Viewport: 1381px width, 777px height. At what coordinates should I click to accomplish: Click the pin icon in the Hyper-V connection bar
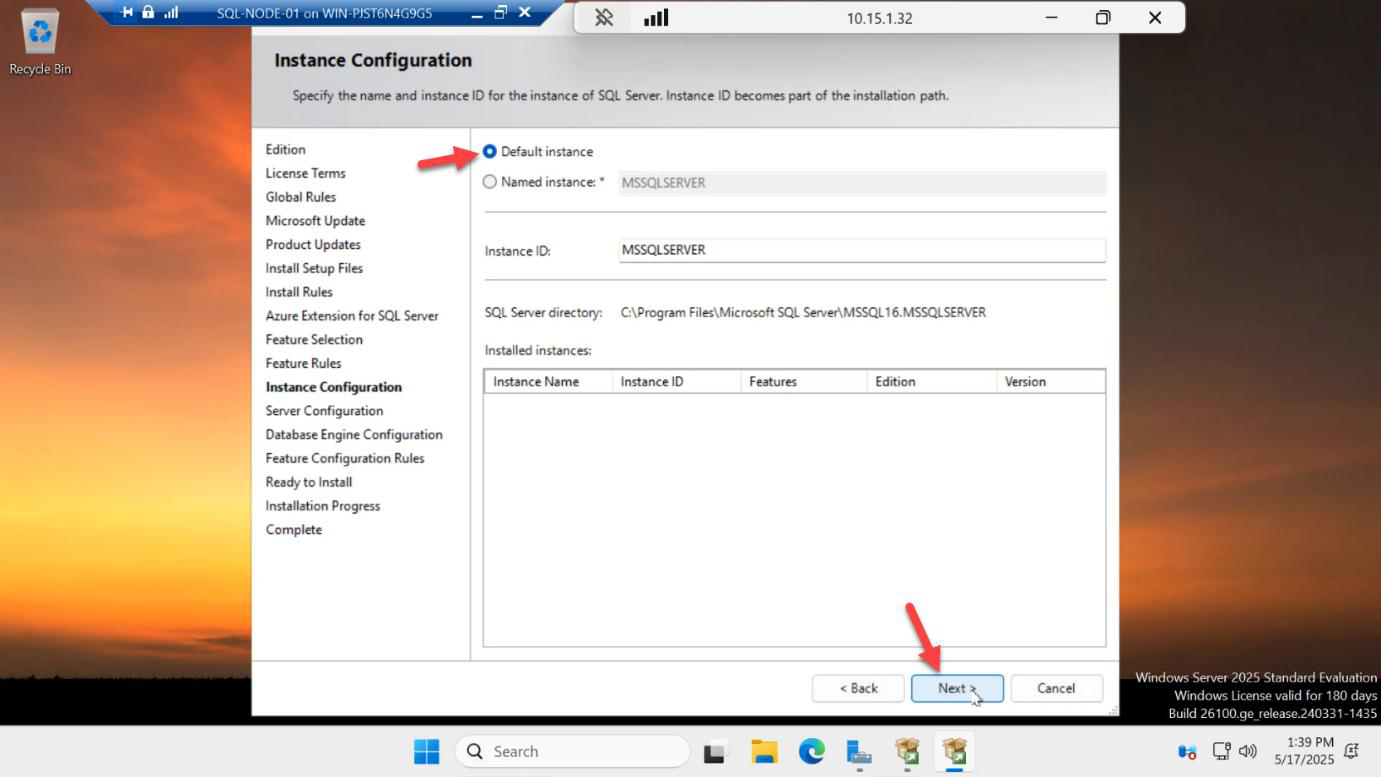[127, 13]
